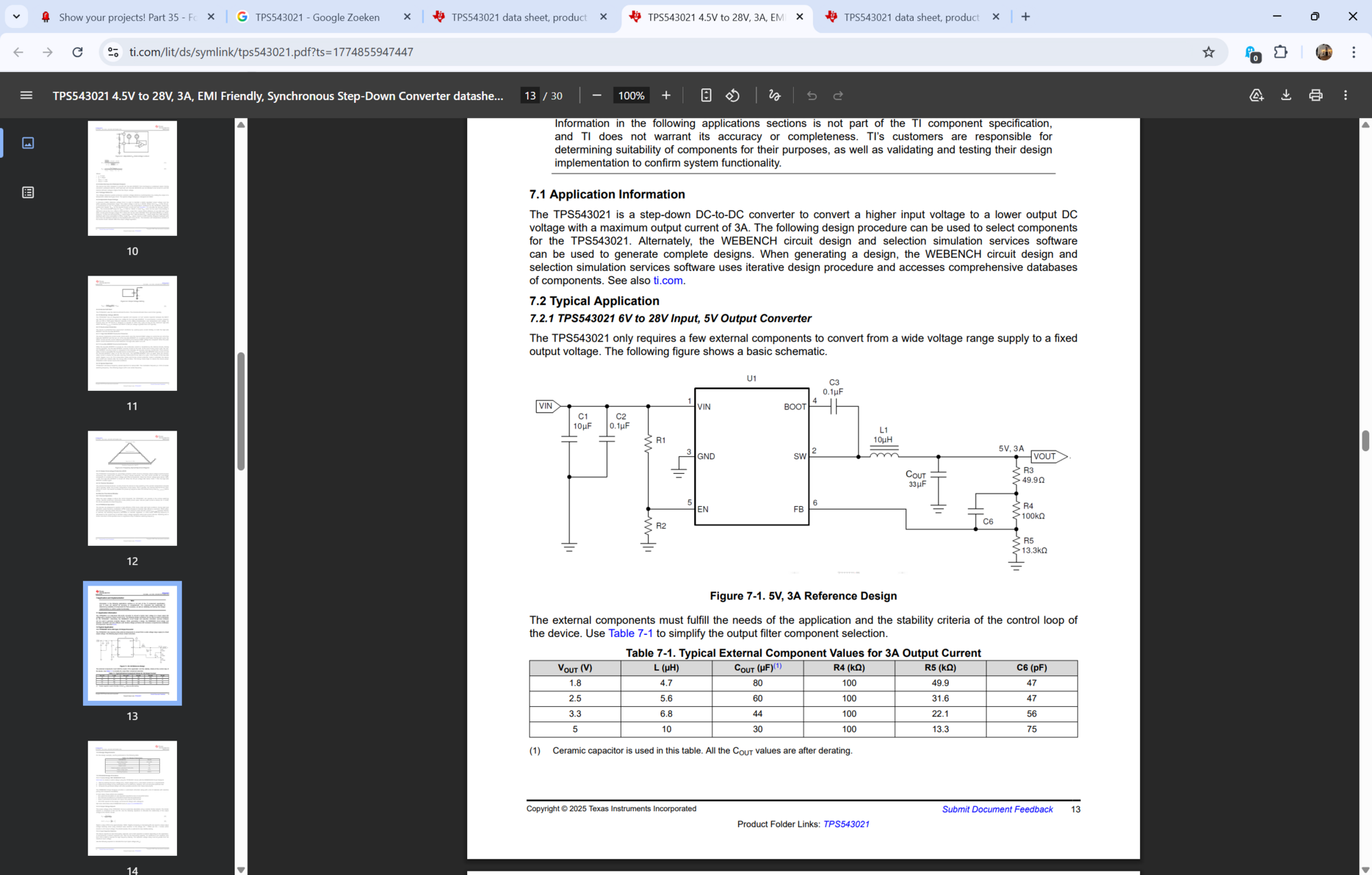Screen dimensions: 1372x875
Task: Expand the tab search dropdown
Action: click(16, 16)
